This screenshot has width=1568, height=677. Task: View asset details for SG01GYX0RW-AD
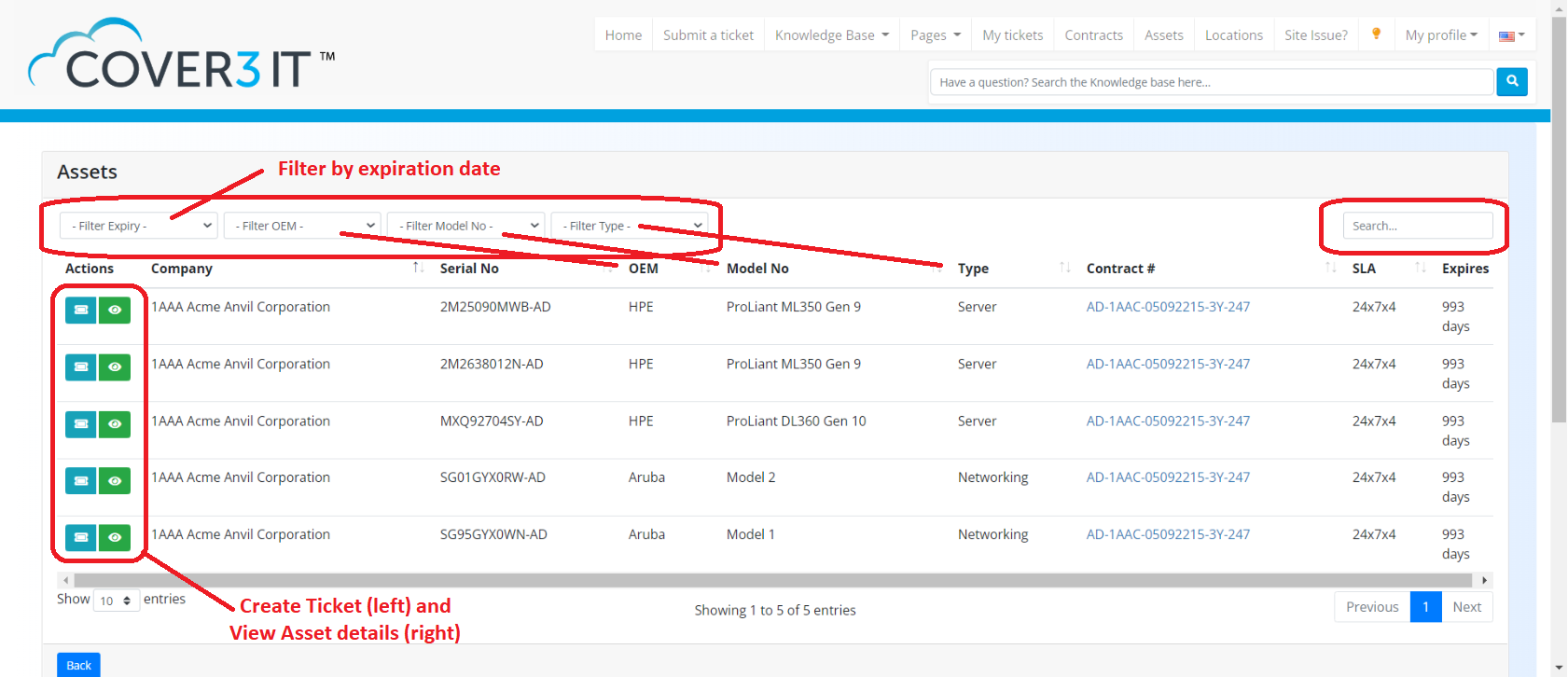point(115,481)
